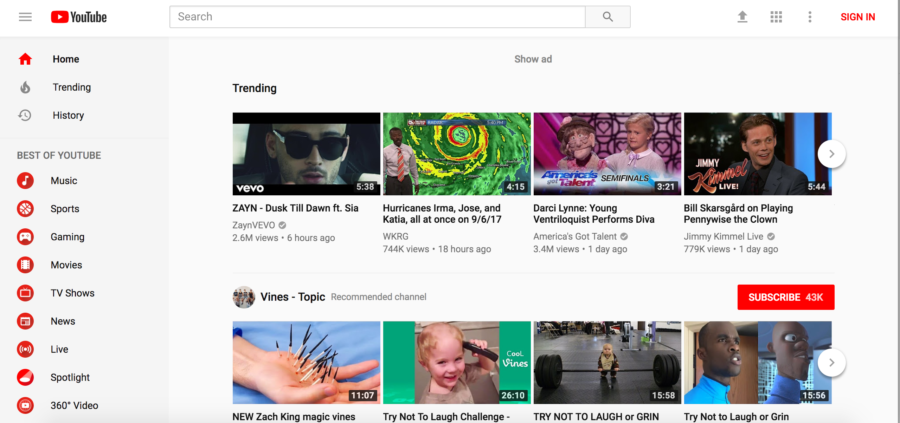Play the hurricane radar thumbnail
Viewport: 900px width, 423px height.
pos(457,154)
